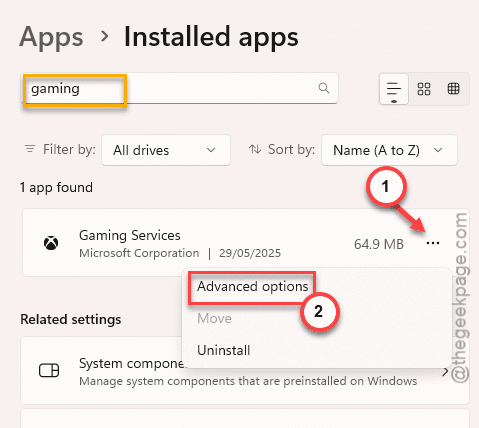
Task: Choose Uninstall in the context menu
Action: click(x=224, y=350)
